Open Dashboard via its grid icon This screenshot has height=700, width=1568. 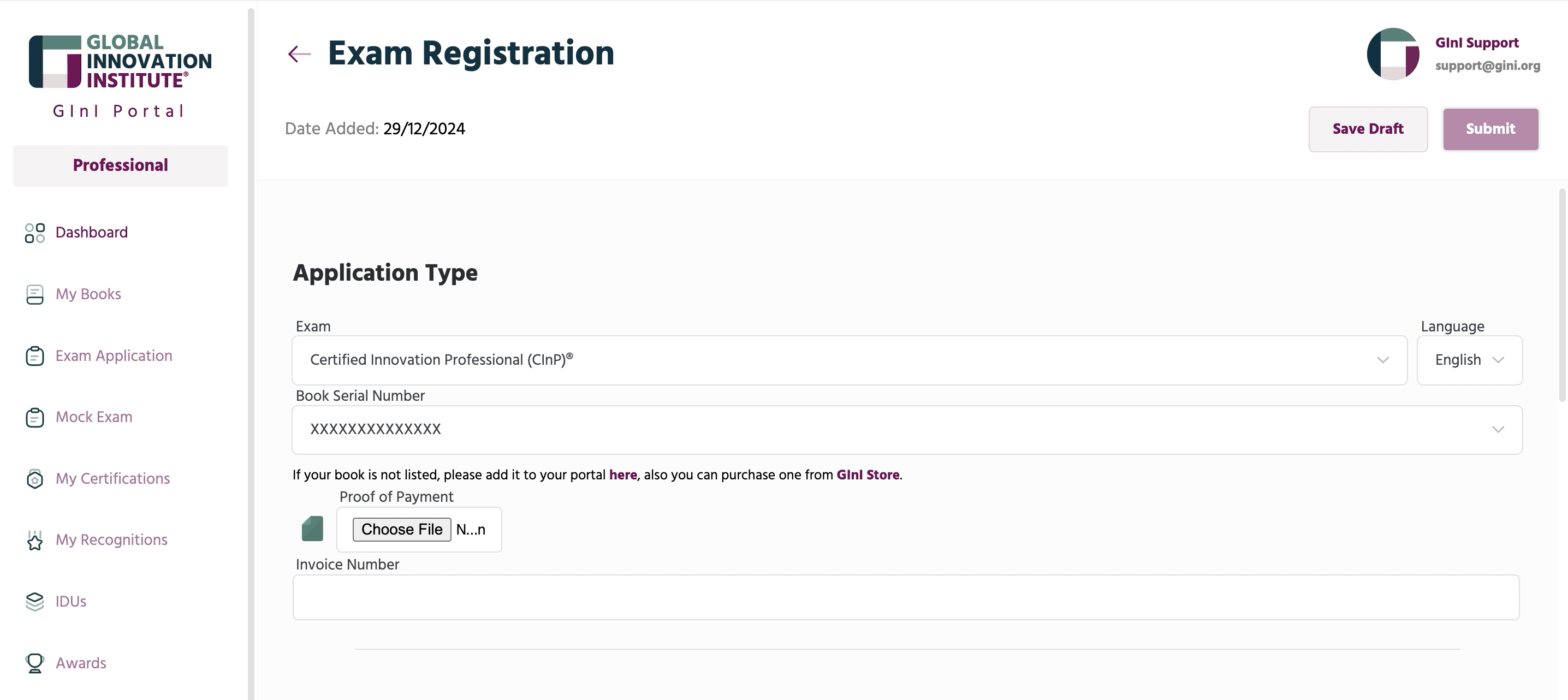point(35,233)
